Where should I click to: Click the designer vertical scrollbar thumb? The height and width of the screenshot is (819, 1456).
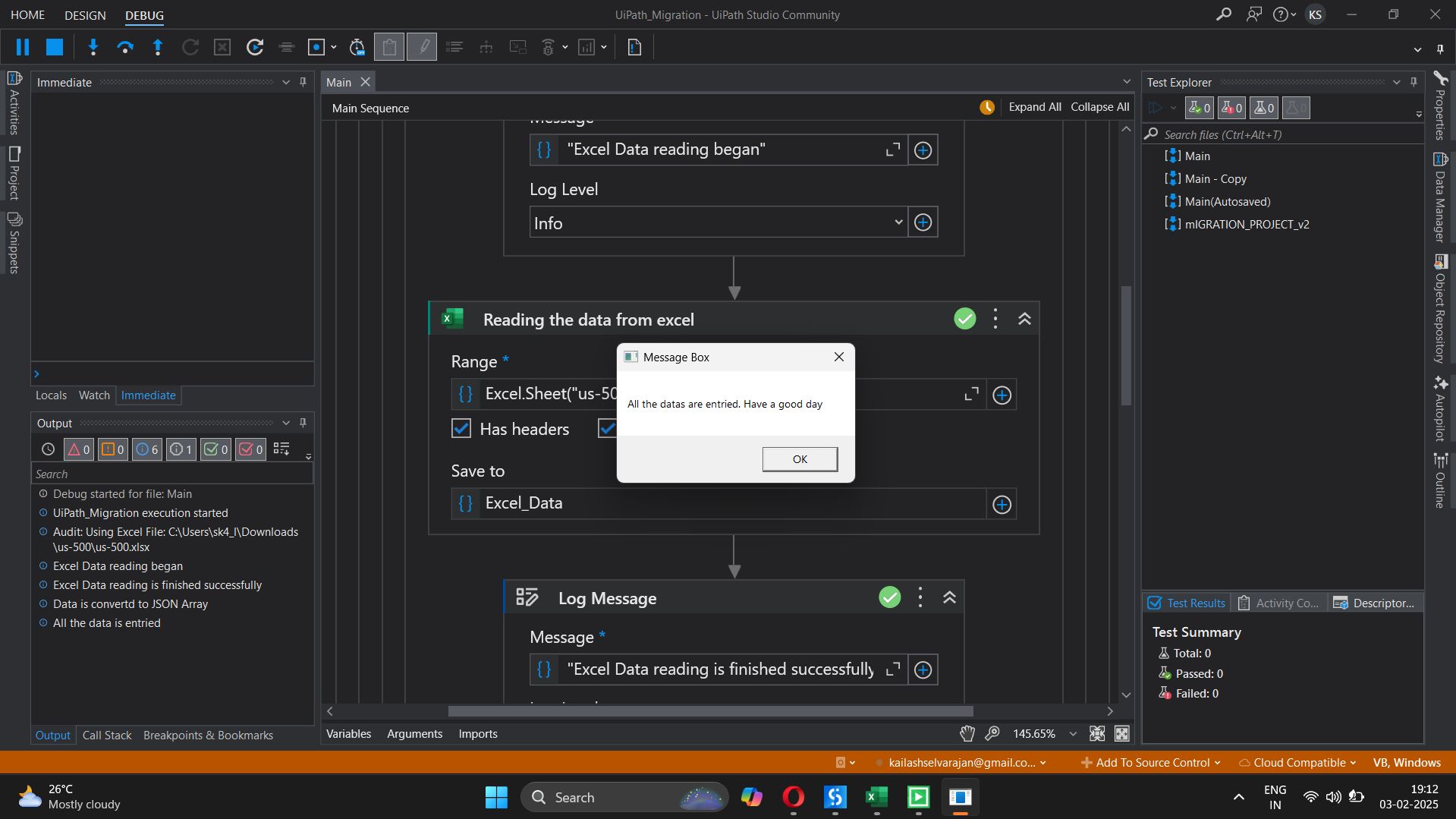pos(1126,345)
